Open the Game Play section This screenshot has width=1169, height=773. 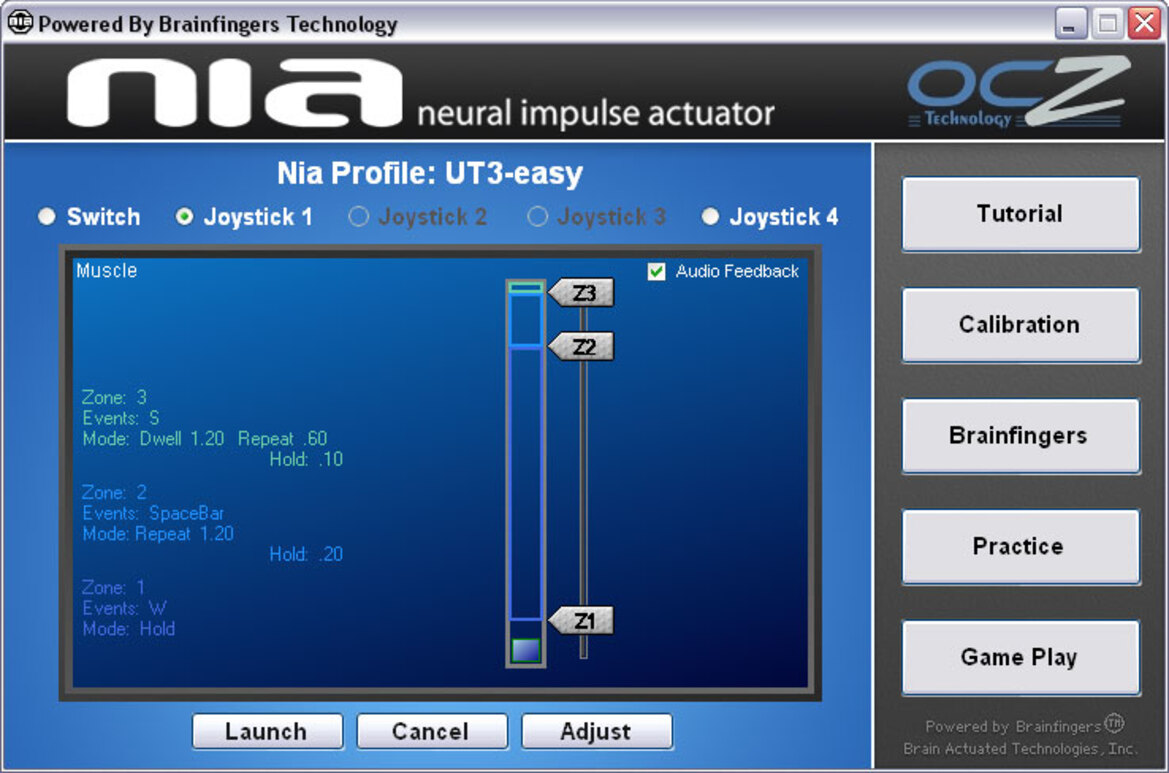coord(1020,657)
